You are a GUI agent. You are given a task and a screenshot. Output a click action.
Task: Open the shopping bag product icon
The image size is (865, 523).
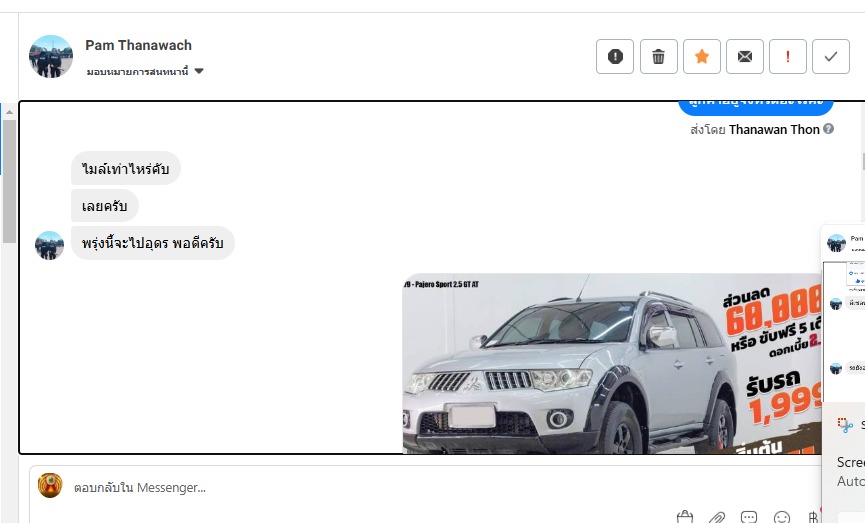(x=685, y=517)
